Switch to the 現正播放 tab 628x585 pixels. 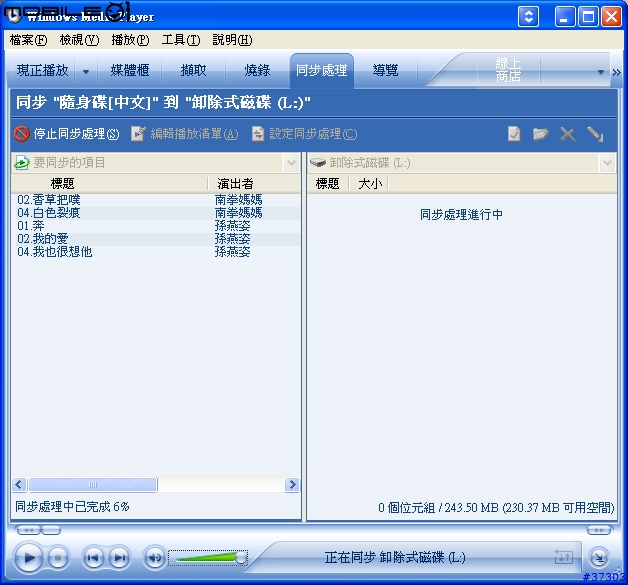[42, 70]
